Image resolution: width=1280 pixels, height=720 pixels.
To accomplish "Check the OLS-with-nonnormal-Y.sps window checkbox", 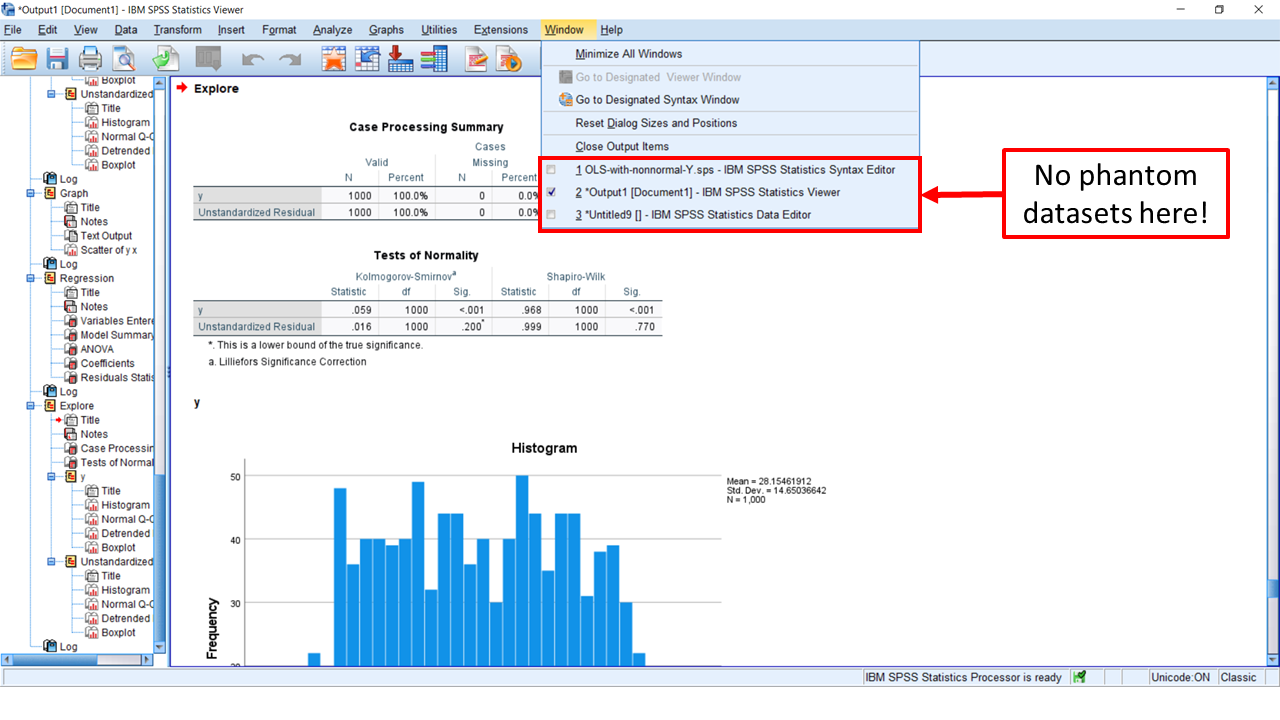I will 551,170.
